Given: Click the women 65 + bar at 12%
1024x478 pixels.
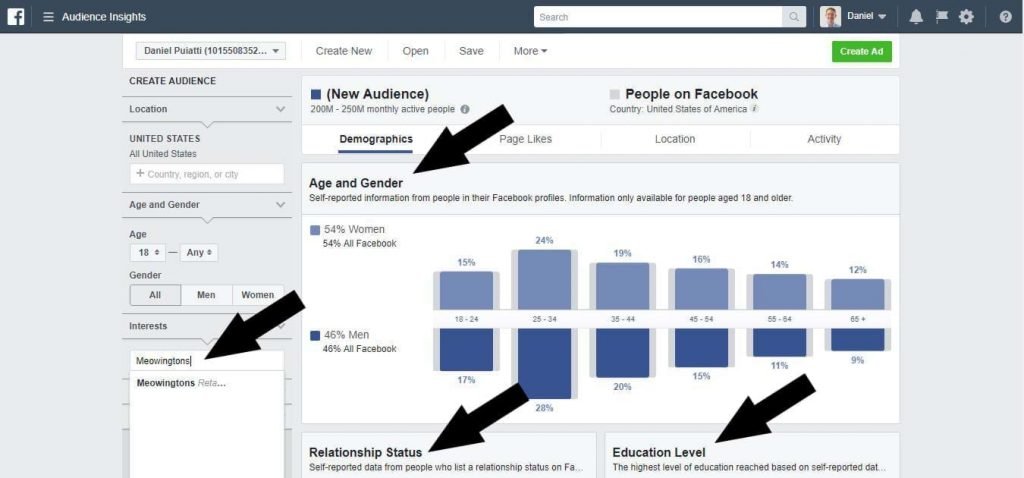Looking at the screenshot, I should click(857, 295).
